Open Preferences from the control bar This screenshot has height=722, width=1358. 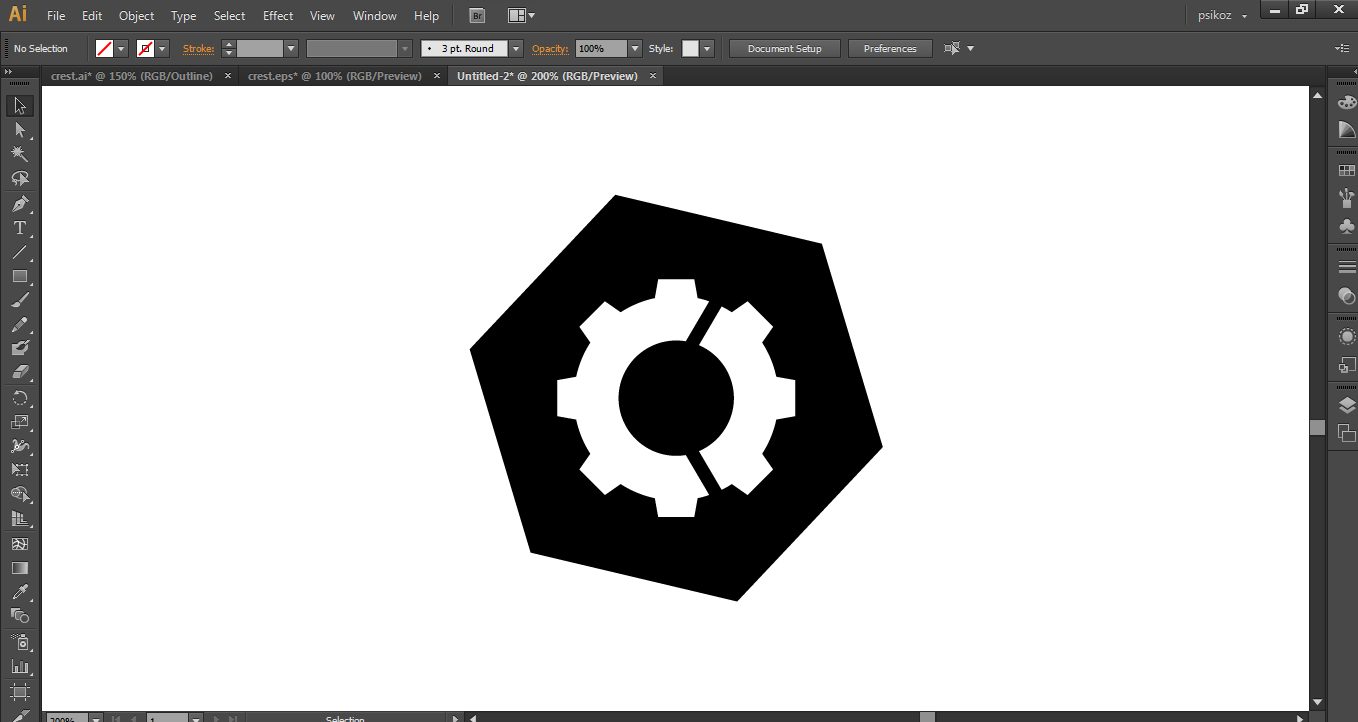(889, 48)
